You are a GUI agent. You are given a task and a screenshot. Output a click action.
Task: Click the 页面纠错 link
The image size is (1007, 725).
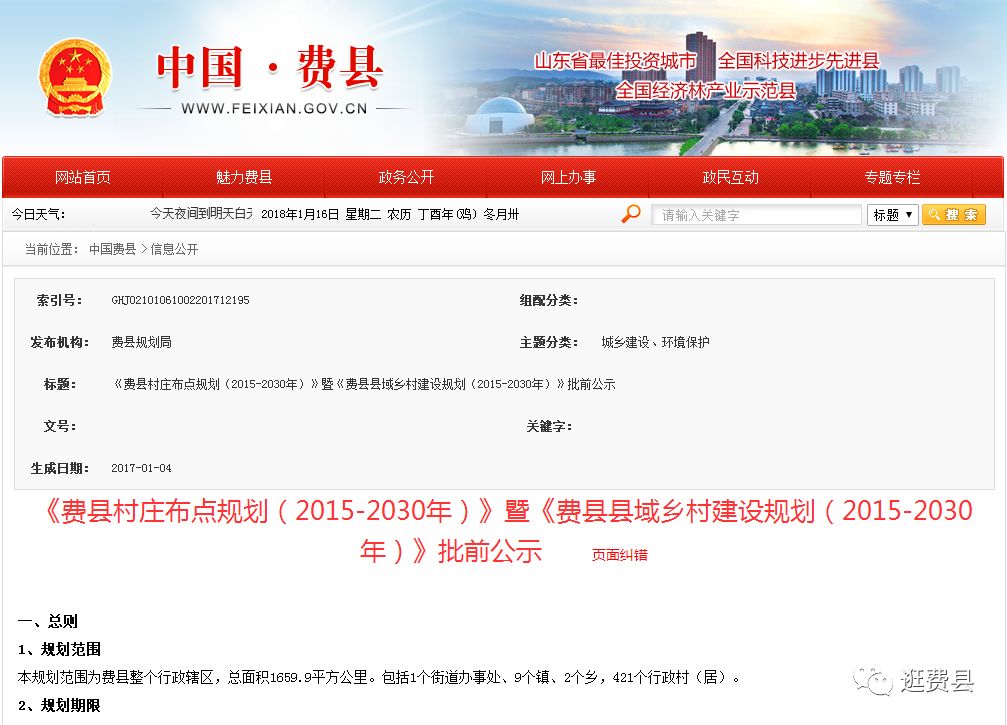620,555
